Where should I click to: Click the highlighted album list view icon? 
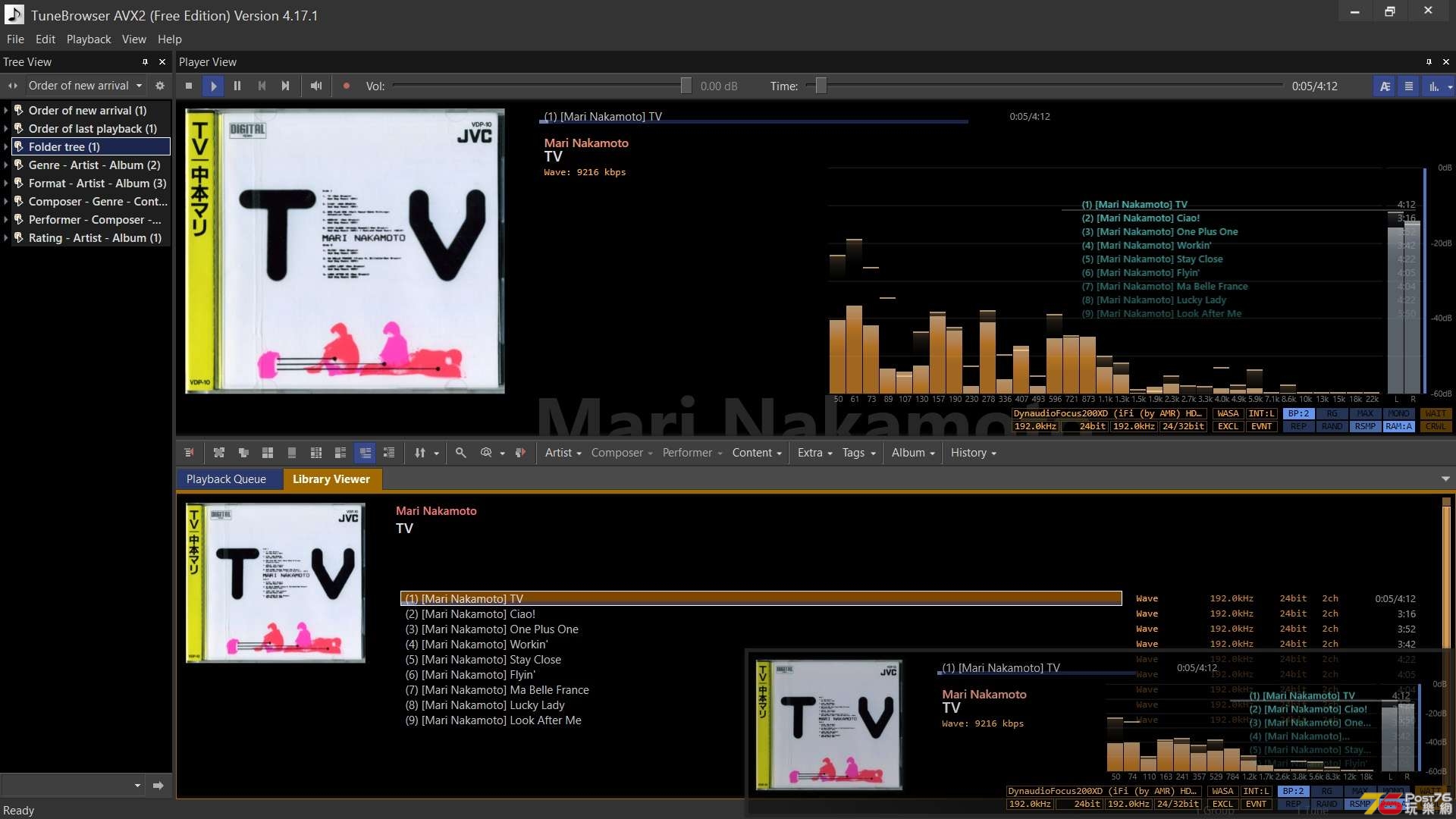click(x=365, y=453)
